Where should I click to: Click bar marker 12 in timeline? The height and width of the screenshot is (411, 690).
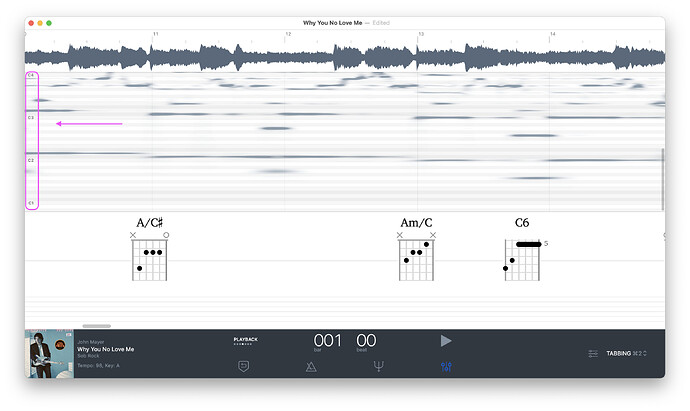point(288,34)
